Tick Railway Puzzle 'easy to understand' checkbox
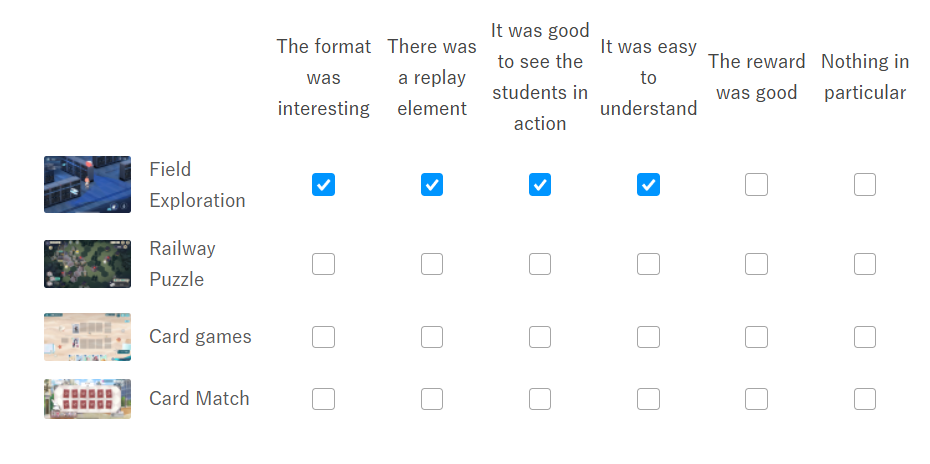930x464 pixels. [x=648, y=264]
